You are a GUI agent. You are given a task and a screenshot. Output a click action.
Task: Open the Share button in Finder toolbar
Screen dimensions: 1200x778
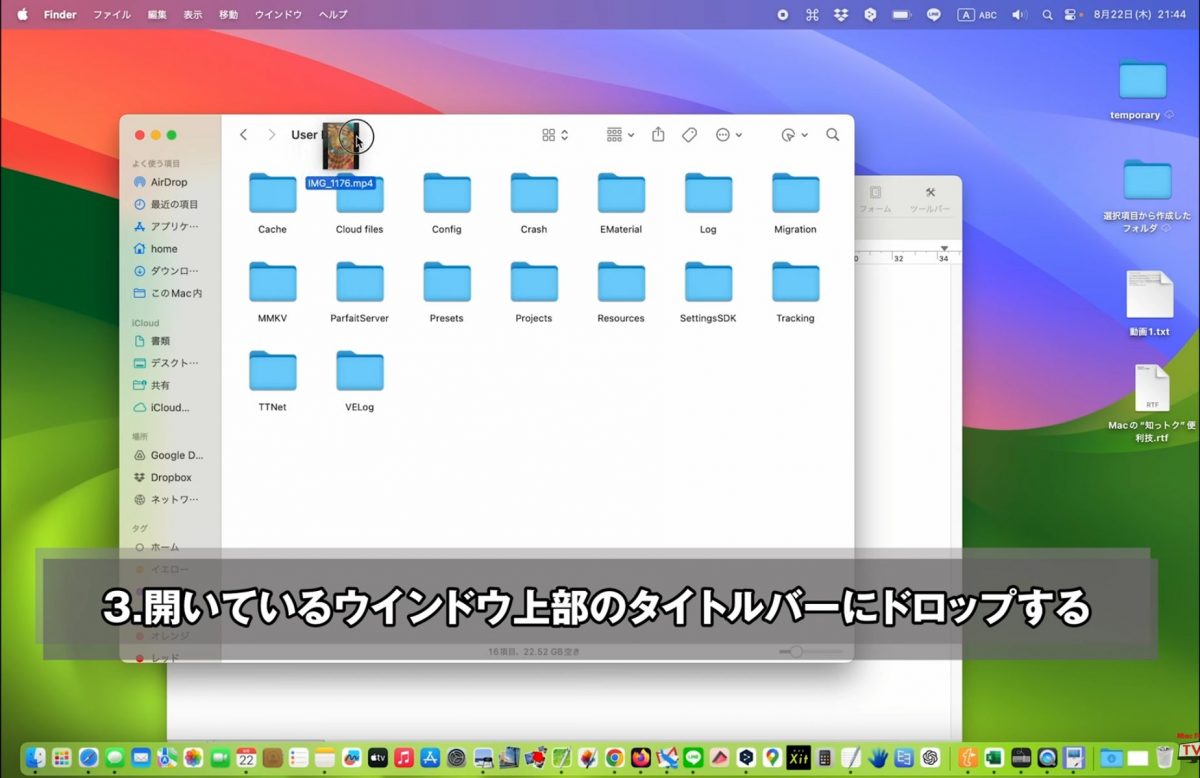click(x=658, y=134)
